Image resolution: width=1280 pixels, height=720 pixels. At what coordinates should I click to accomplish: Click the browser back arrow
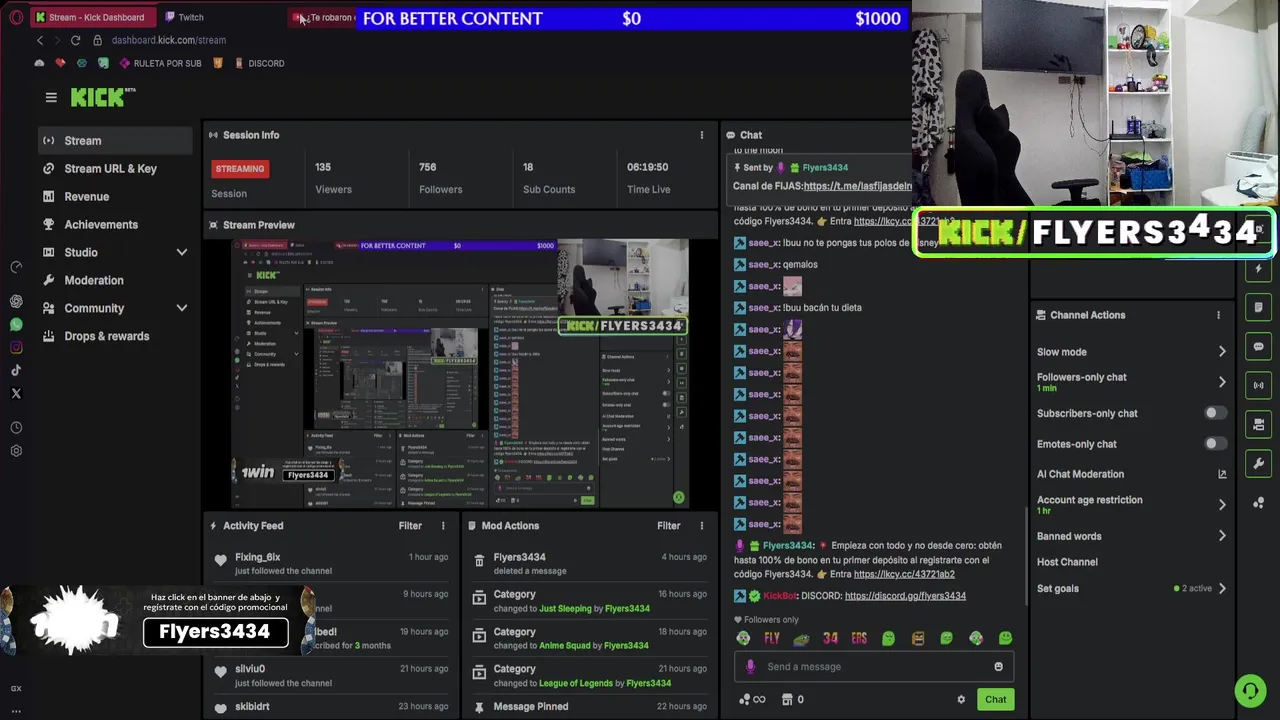40,40
